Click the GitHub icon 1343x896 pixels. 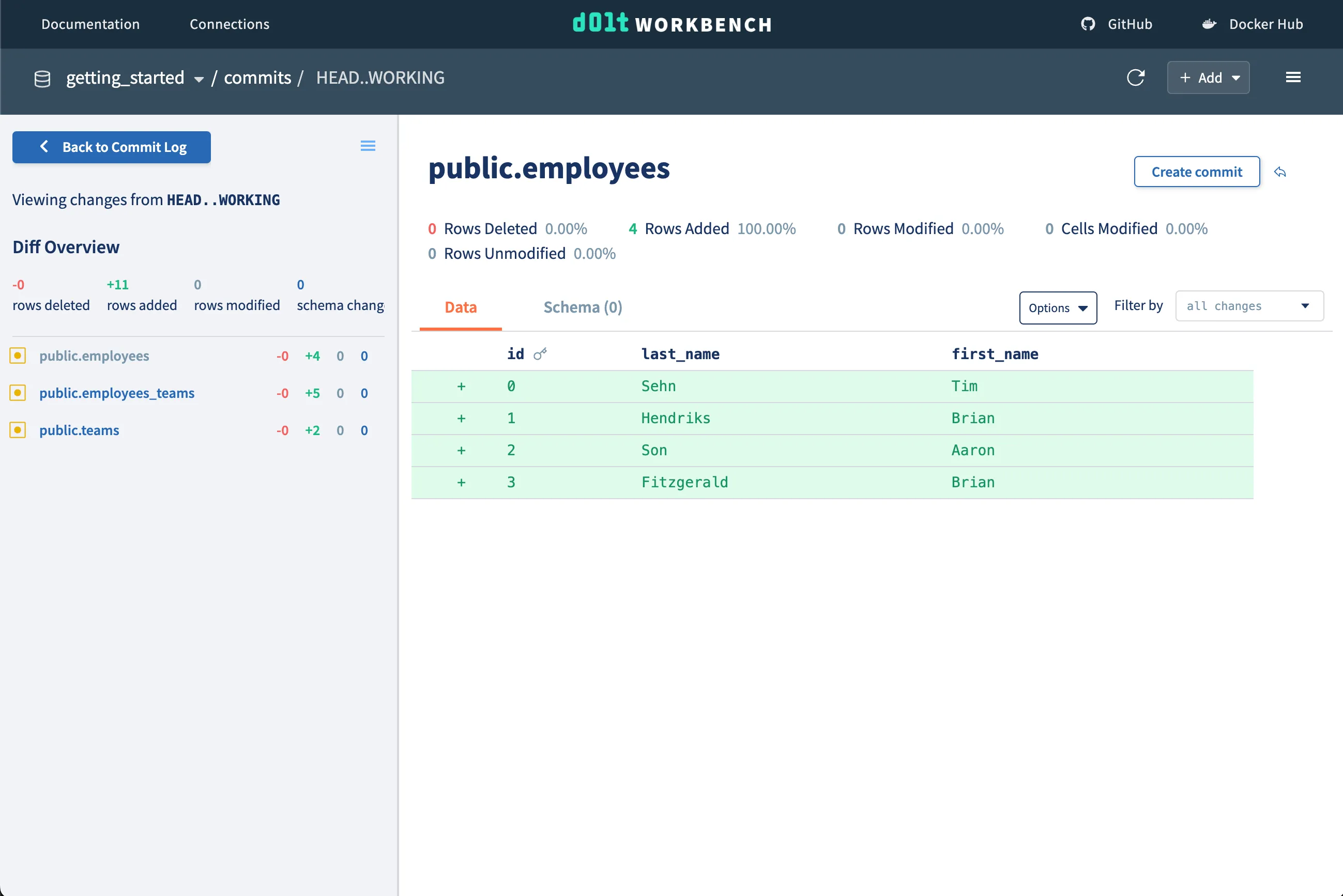pos(1088,24)
